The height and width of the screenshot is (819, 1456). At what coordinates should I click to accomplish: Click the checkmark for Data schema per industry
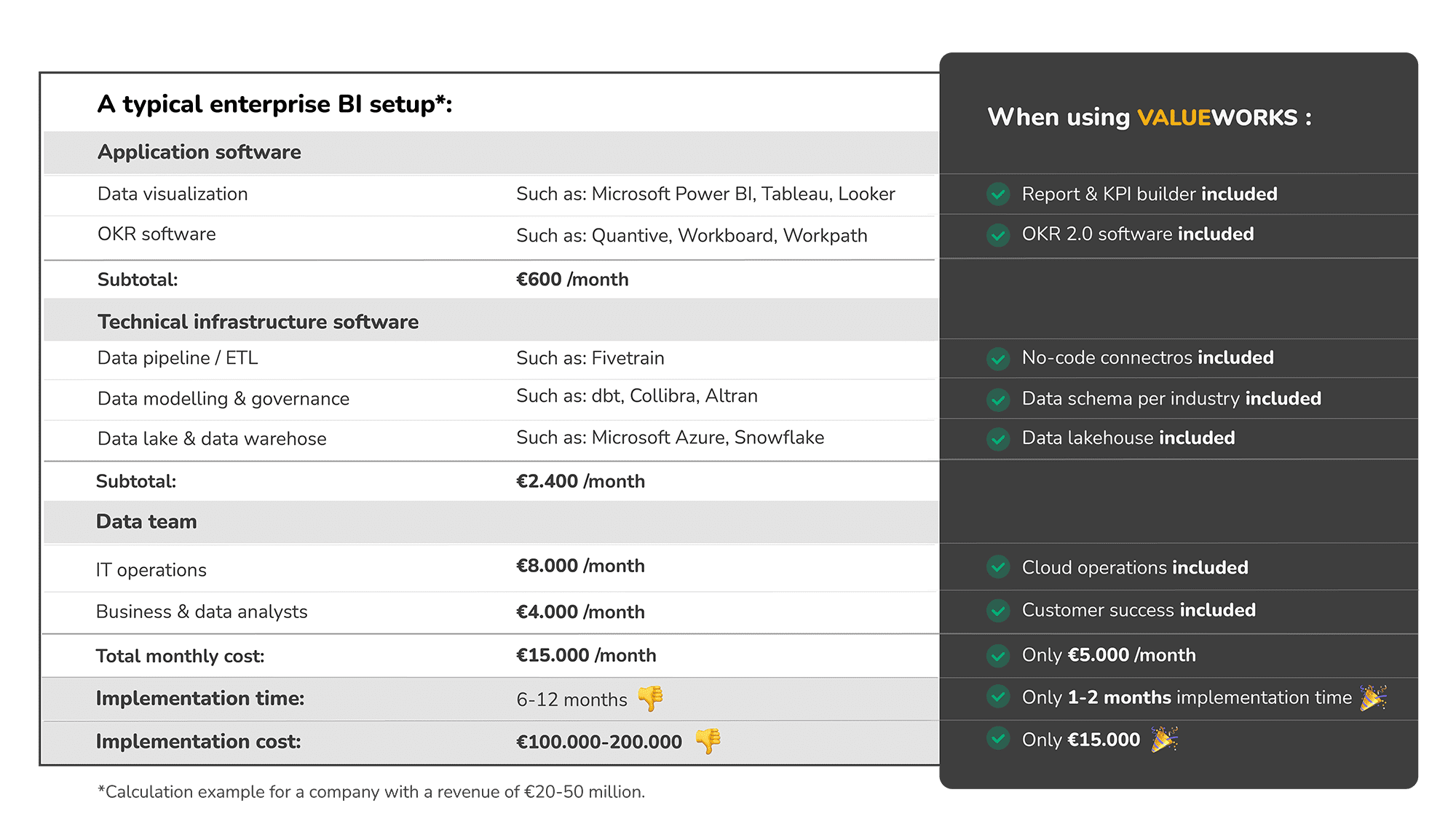(x=998, y=399)
